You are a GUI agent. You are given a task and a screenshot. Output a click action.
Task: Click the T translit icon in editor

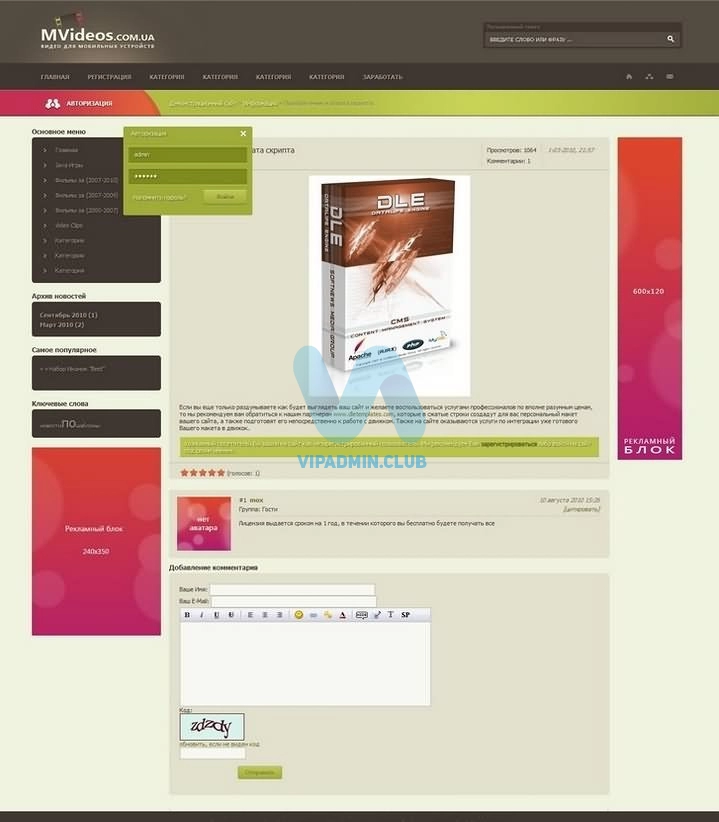point(390,614)
